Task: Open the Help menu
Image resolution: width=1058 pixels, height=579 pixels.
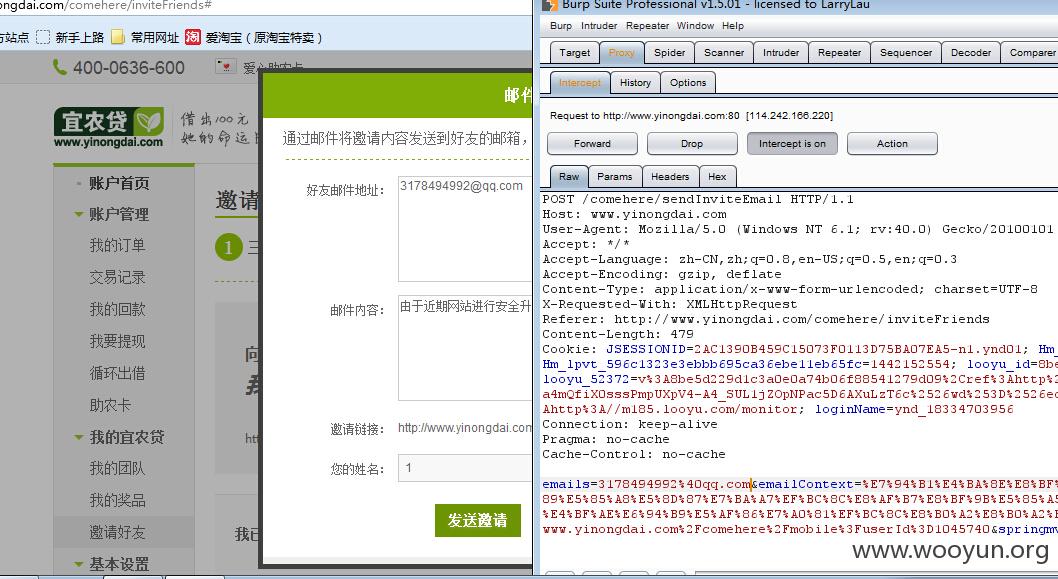Action: tap(733, 26)
